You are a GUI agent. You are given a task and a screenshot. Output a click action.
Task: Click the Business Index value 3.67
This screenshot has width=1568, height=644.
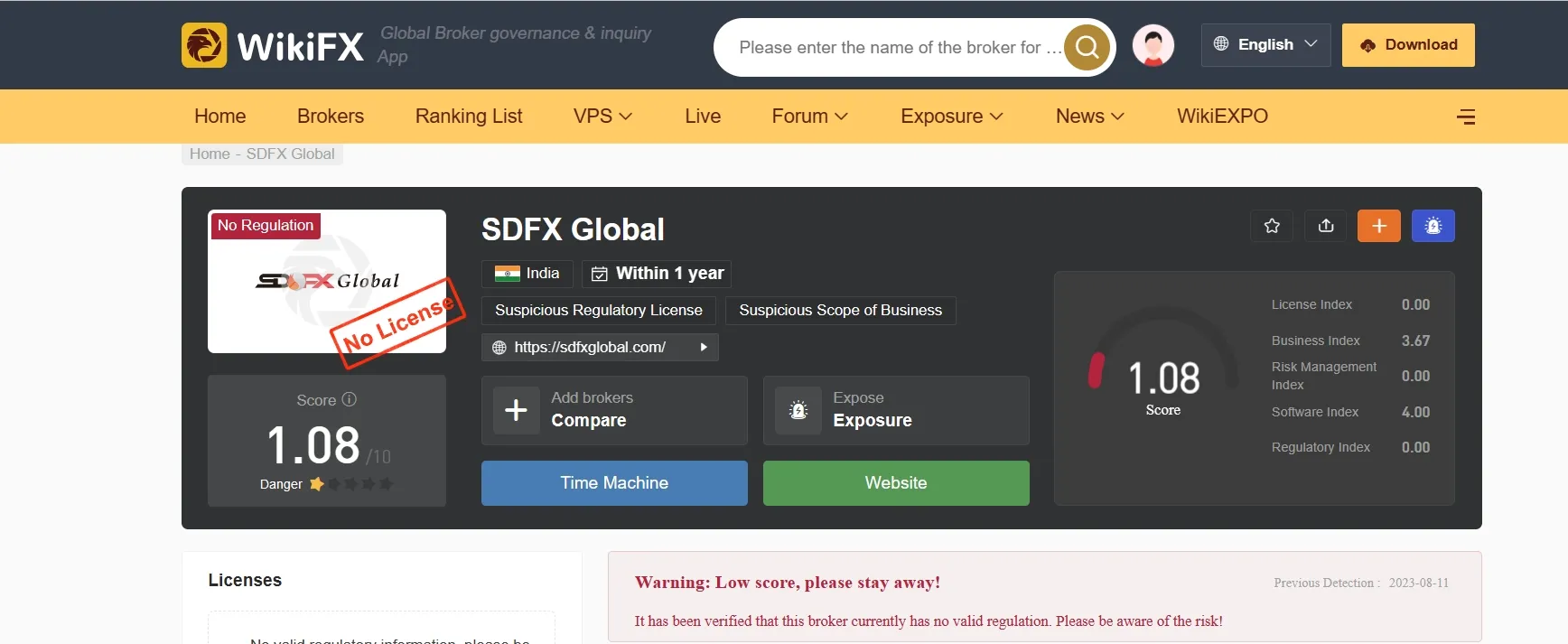click(x=1415, y=341)
